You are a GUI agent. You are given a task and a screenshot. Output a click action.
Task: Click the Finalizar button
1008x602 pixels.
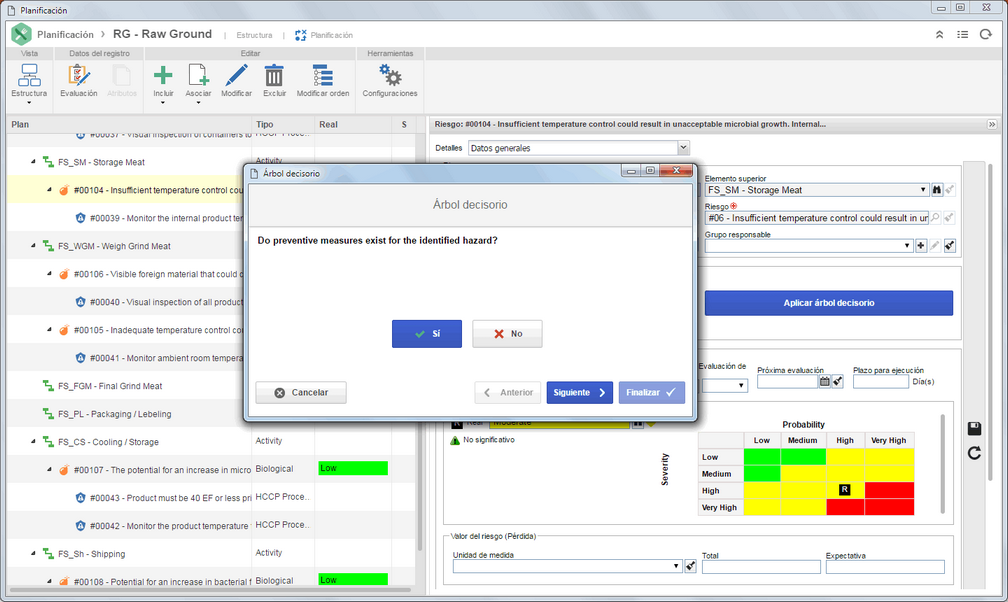pyautogui.click(x=651, y=392)
